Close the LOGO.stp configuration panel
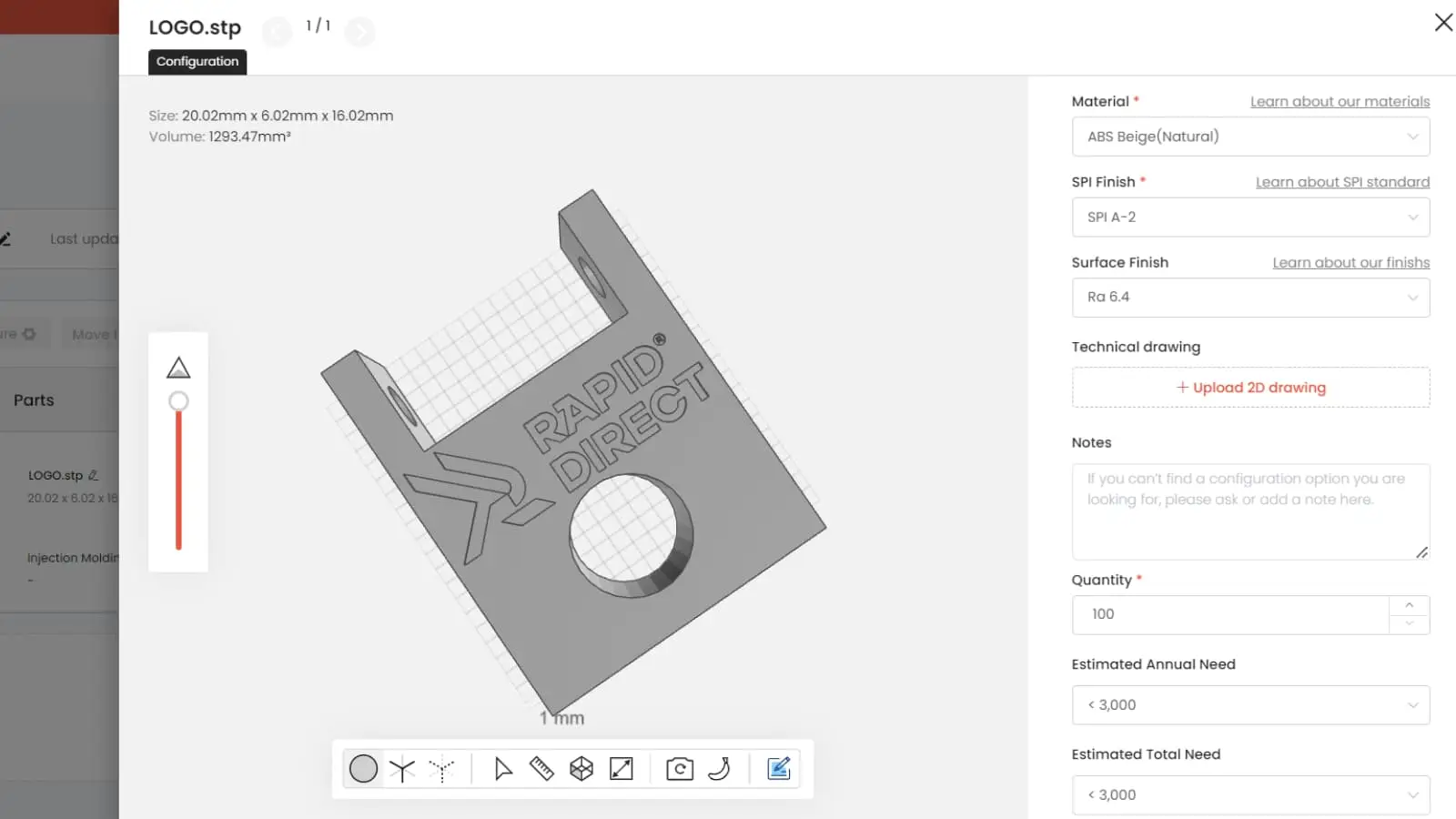This screenshot has height=819, width=1456. 1443,22
